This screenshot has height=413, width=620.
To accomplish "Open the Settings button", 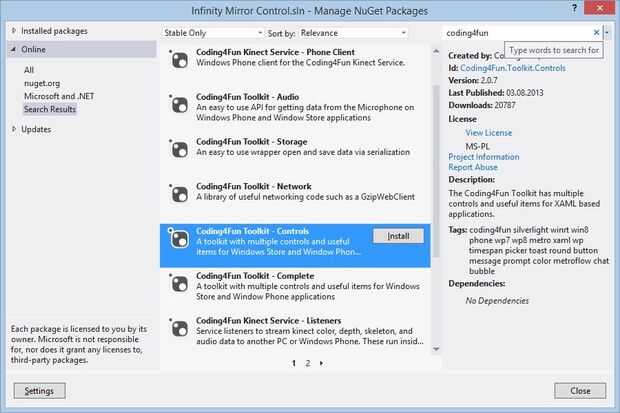I will click(x=40, y=391).
